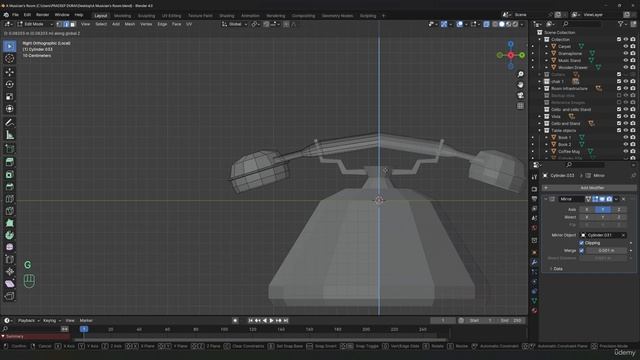Image resolution: width=640 pixels, height=360 pixels.
Task: Open Global transform orientation dropdown
Action: coord(235,24)
